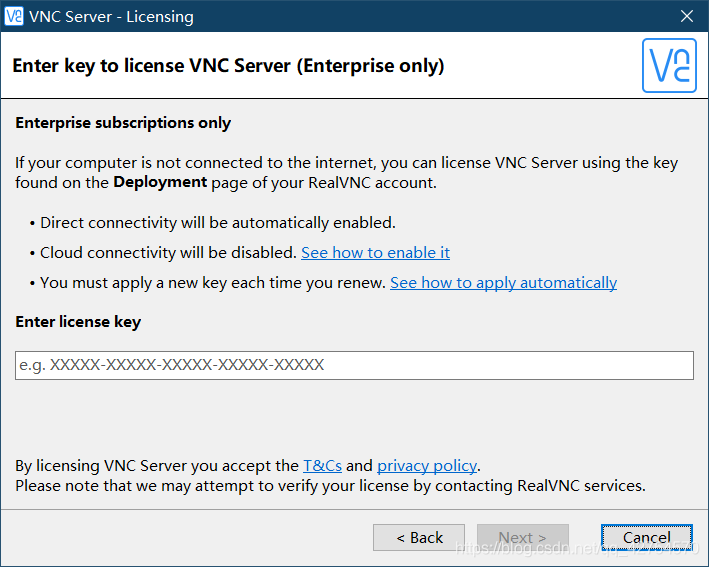Click the 'Please note that we may attempt' line
This screenshot has height=567, width=709.
pos(330,486)
